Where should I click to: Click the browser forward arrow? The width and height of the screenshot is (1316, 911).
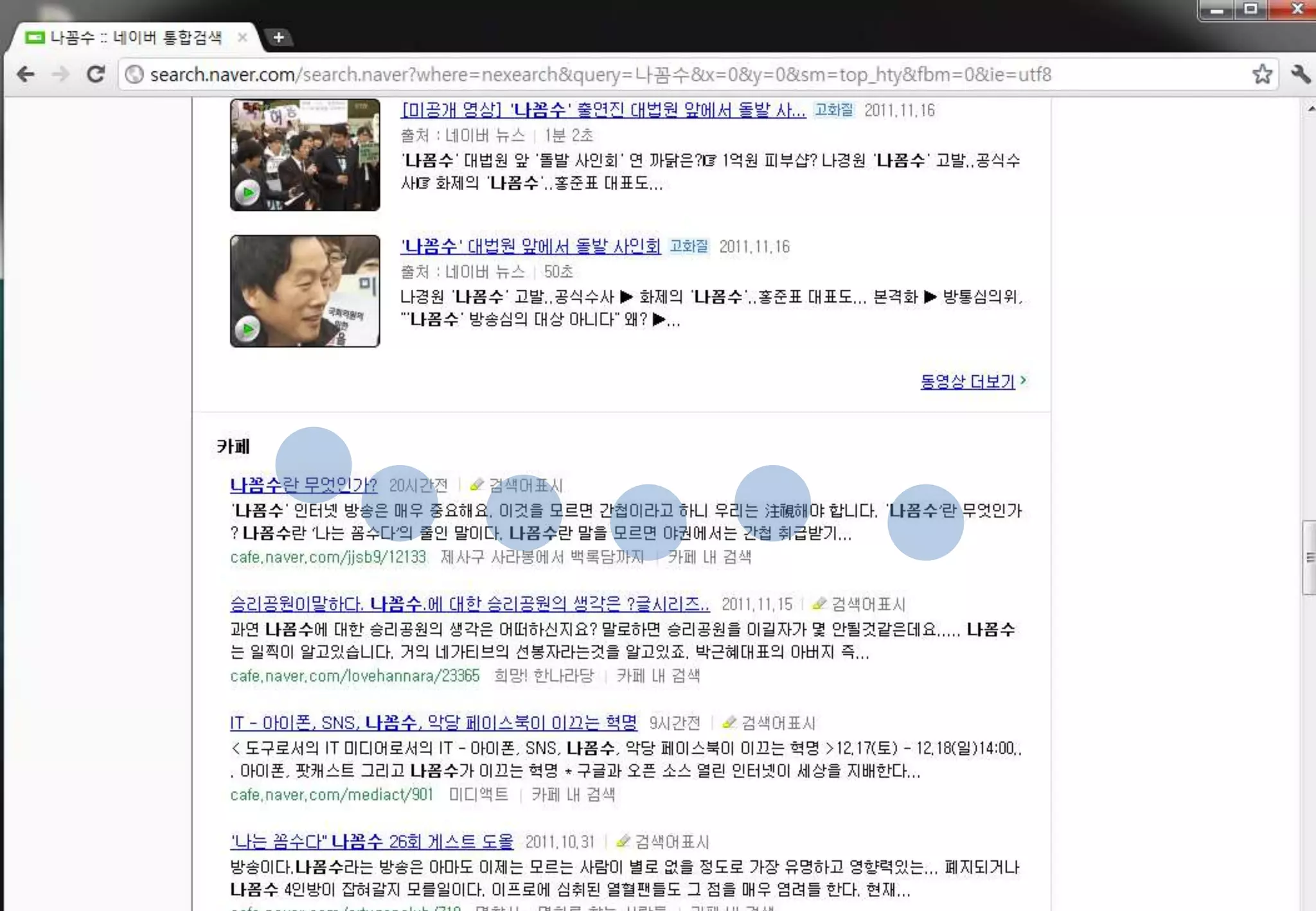(x=60, y=75)
